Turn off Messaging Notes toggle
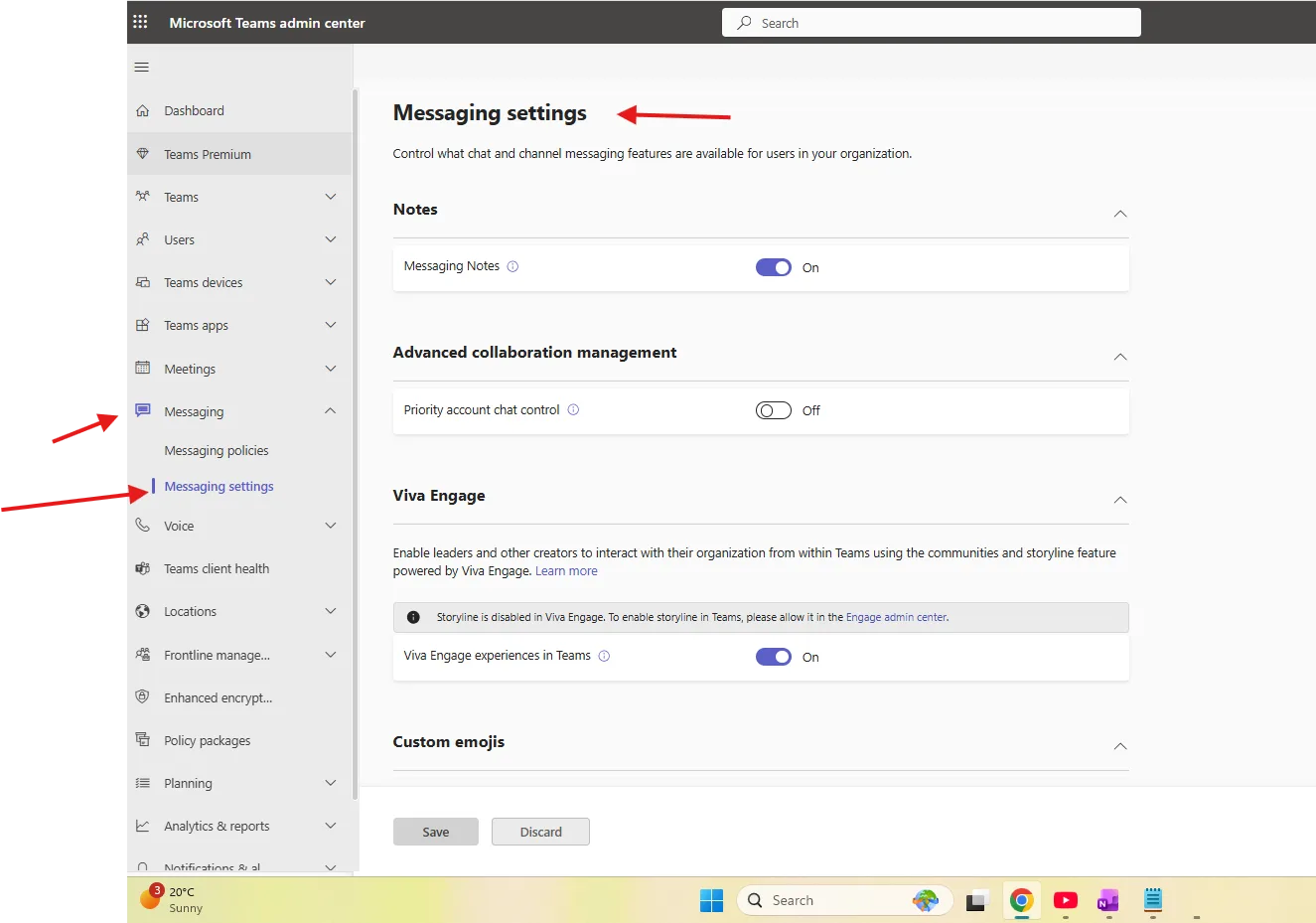This screenshot has width=1316, height=923. (x=773, y=267)
